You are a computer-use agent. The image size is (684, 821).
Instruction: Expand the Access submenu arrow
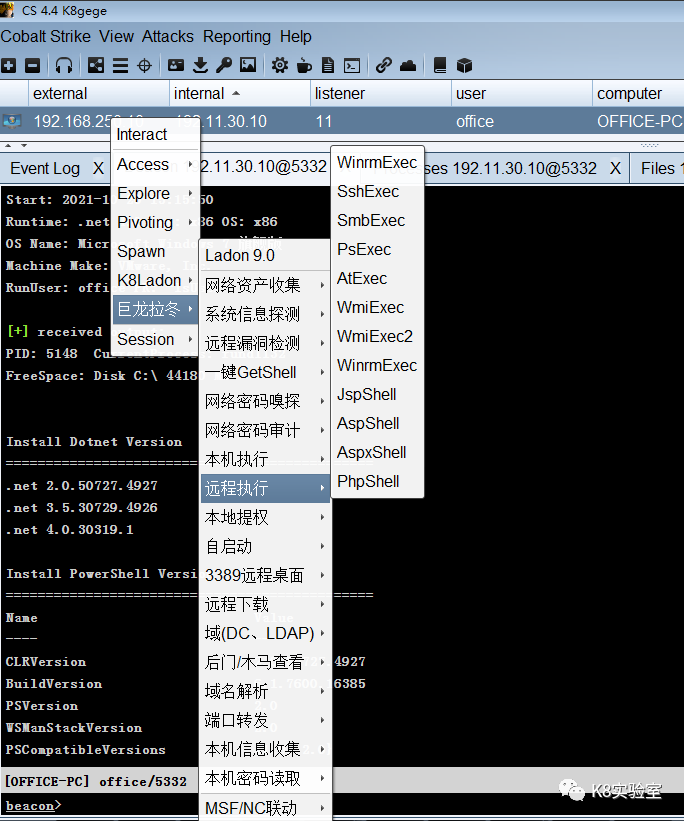point(191,164)
